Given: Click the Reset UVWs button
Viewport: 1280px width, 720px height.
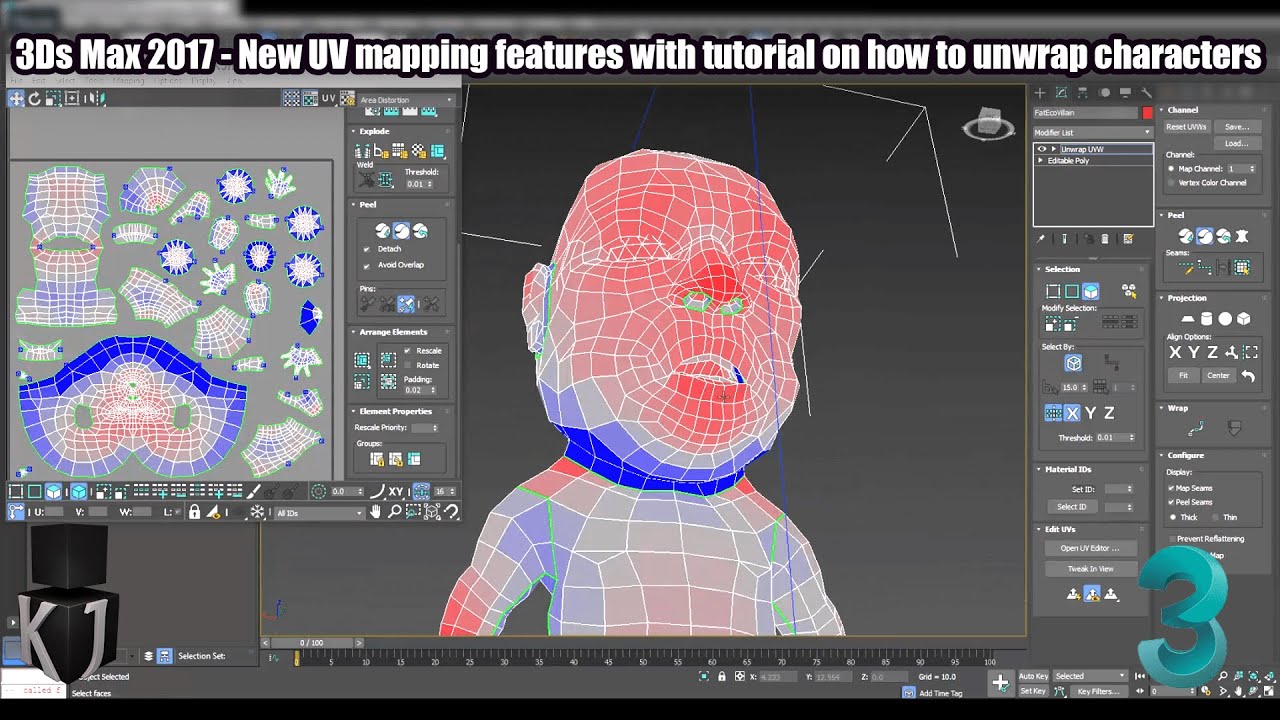Looking at the screenshot, I should [x=1187, y=127].
